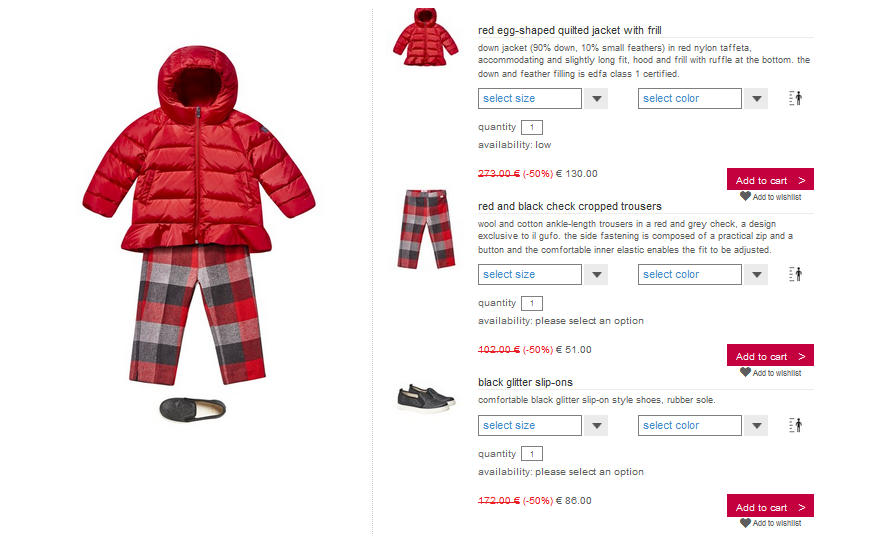Open the plaid trousers thumbnail image
Image resolution: width=881 pixels, height=543 pixels.
426,229
